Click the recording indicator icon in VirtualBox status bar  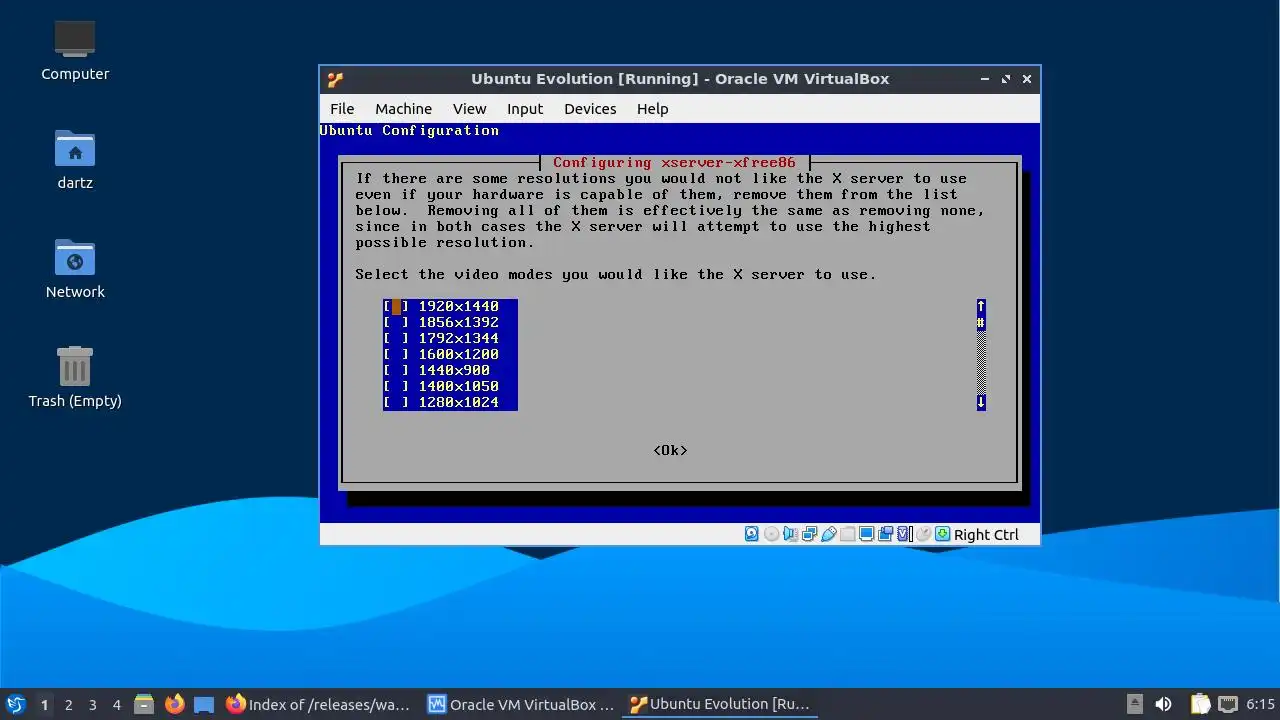(x=886, y=534)
